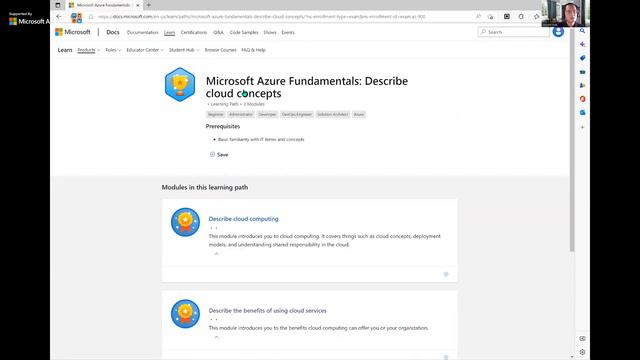Open the Documentation menu item
The width and height of the screenshot is (640, 360).
coord(142,32)
